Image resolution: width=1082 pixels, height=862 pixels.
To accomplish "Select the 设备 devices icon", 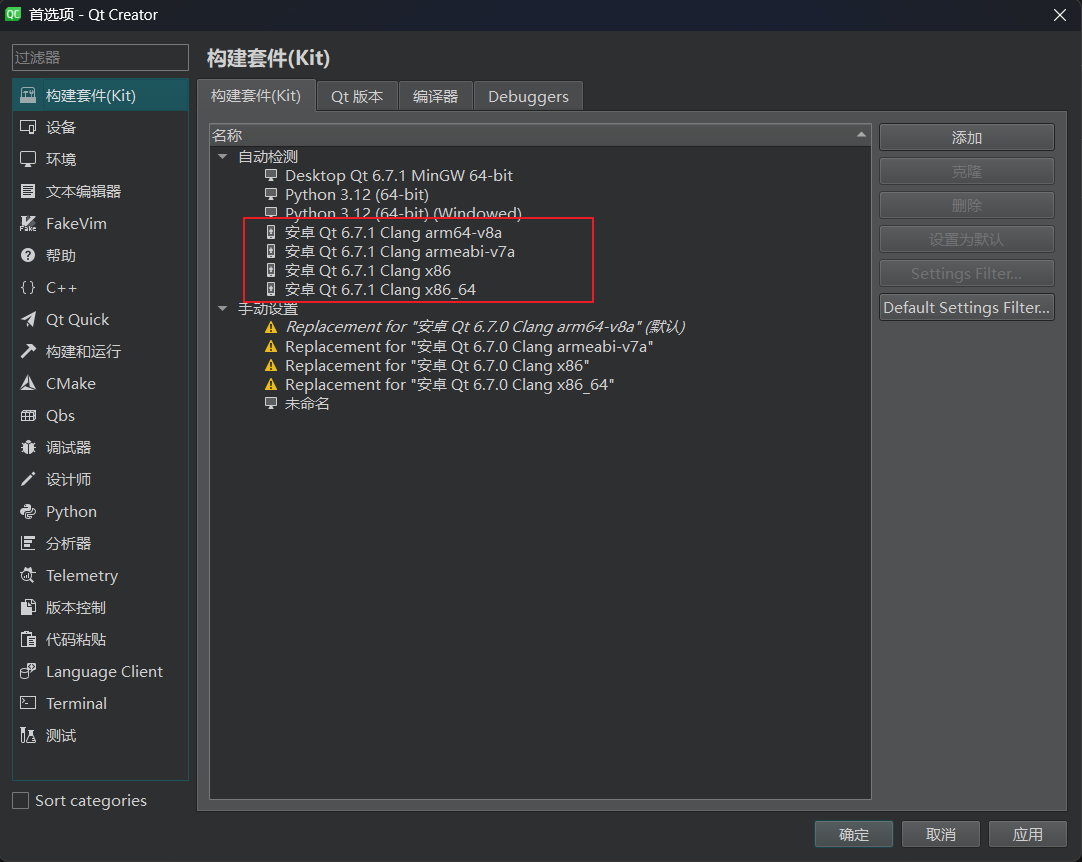I will click(28, 127).
